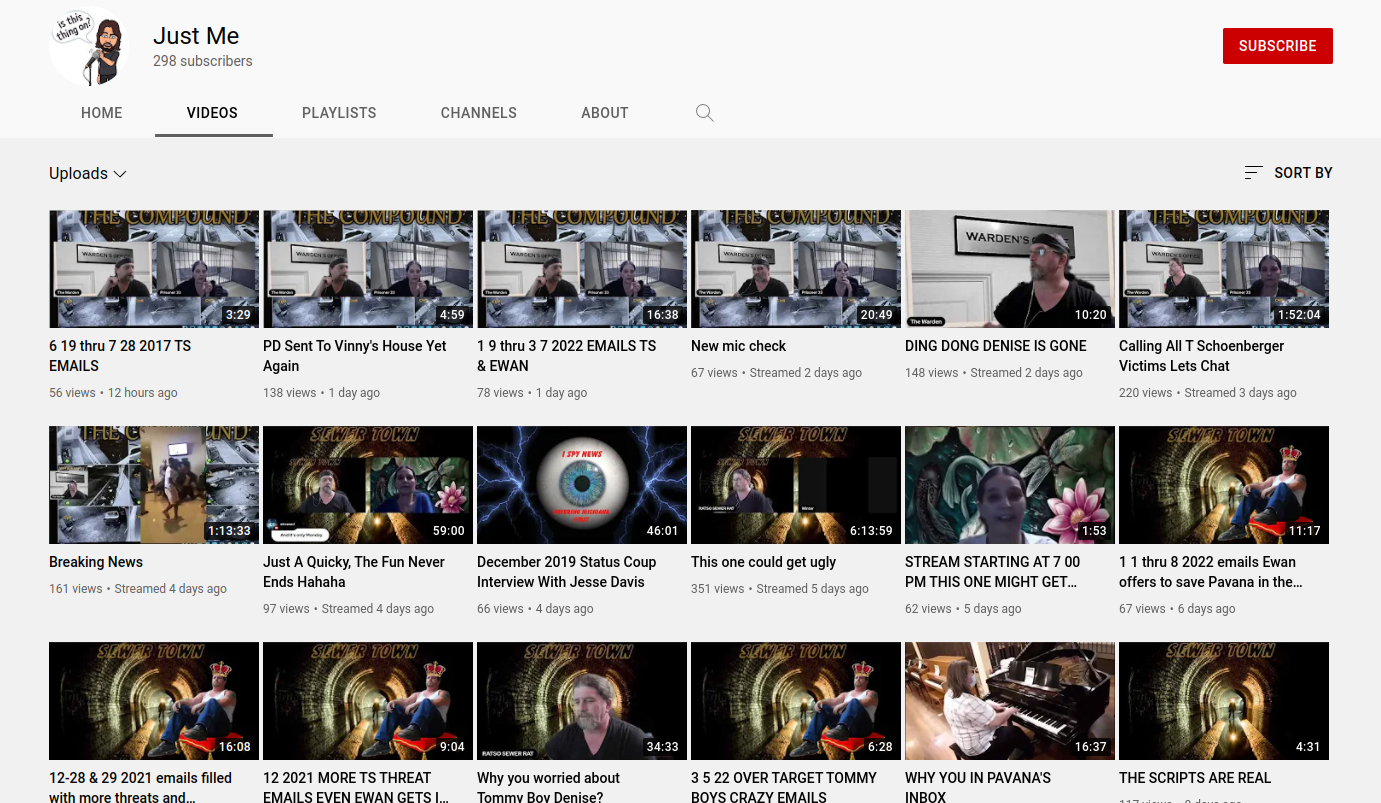Open 1 1 thru 8 2022 emails thumbnail
Image resolution: width=1381 pixels, height=803 pixels.
[1224, 485]
